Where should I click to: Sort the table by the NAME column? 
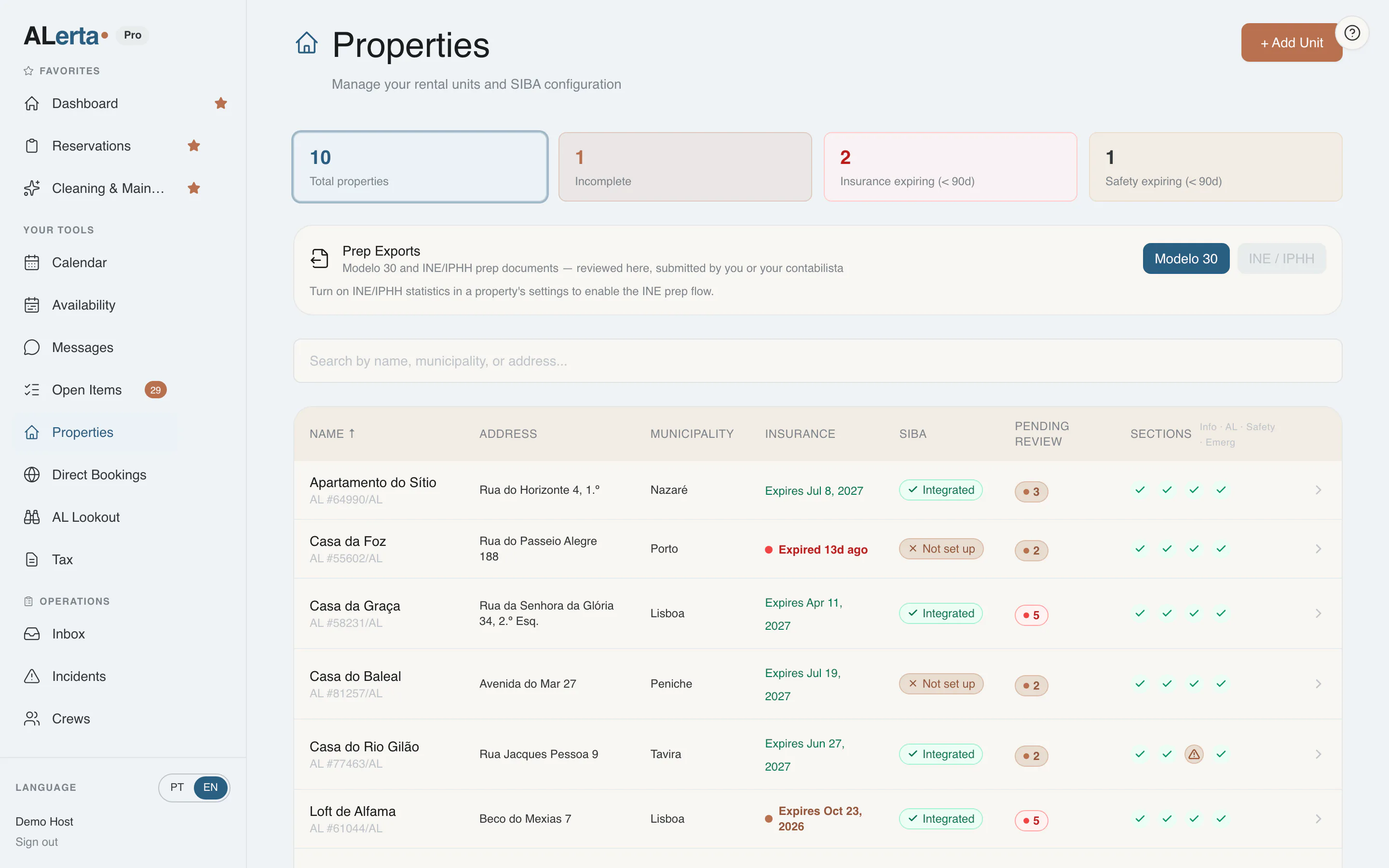[332, 434]
